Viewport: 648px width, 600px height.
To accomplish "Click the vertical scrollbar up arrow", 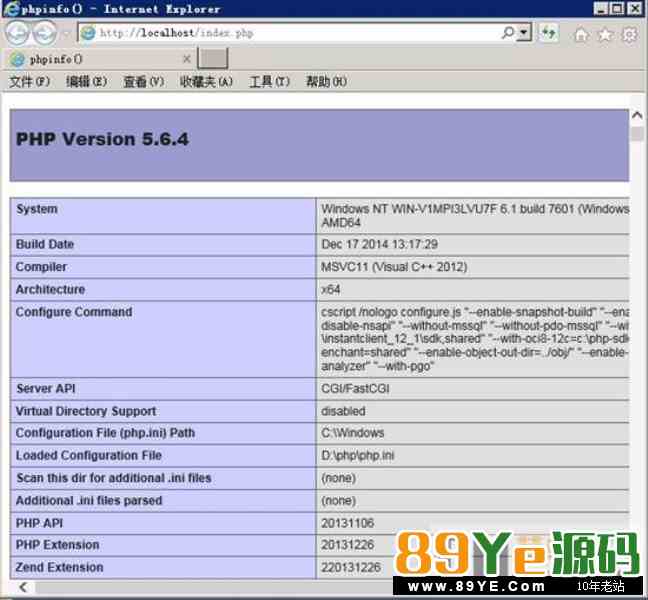I will point(637,115).
